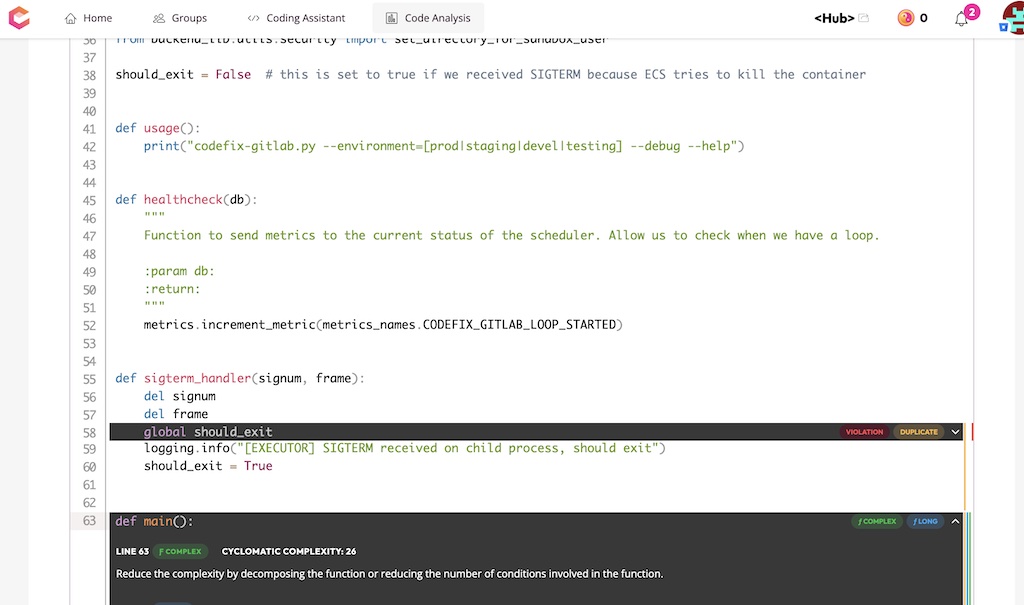Screen dimensions: 1024x605
Task: Click the Home house icon
Action: pyautogui.click(x=71, y=18)
